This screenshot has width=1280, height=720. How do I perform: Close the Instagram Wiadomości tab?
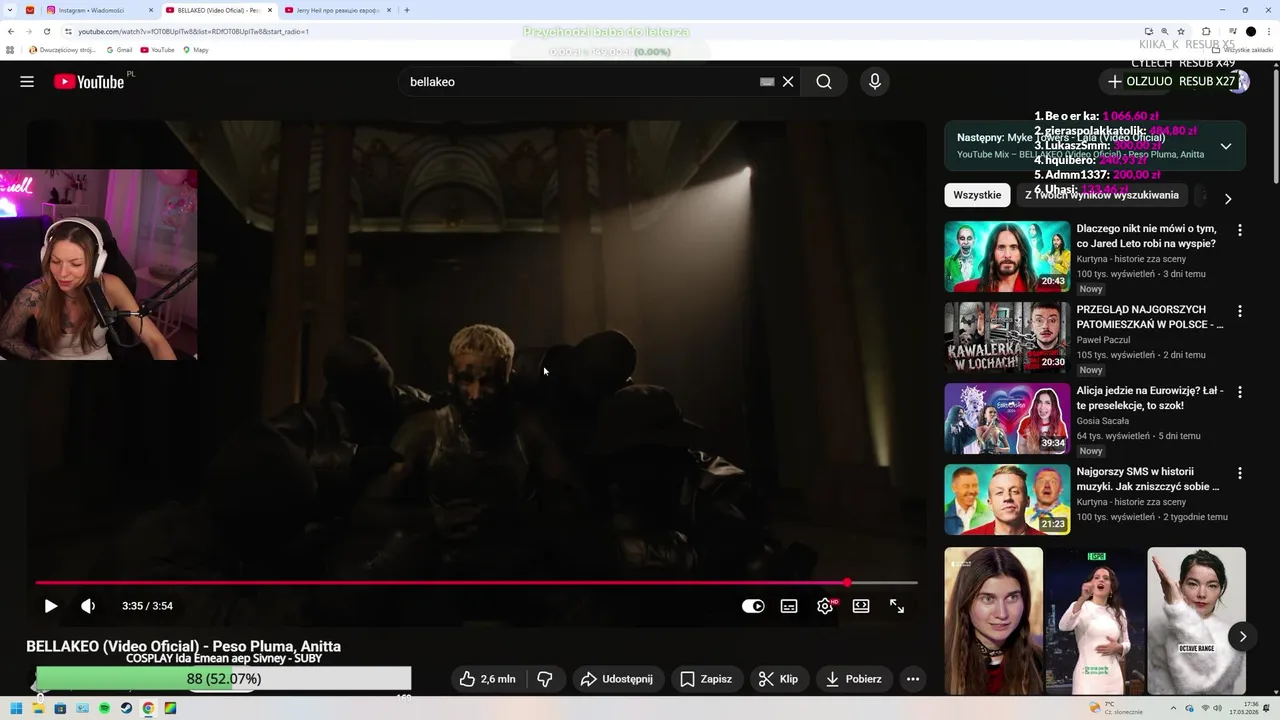tap(151, 10)
